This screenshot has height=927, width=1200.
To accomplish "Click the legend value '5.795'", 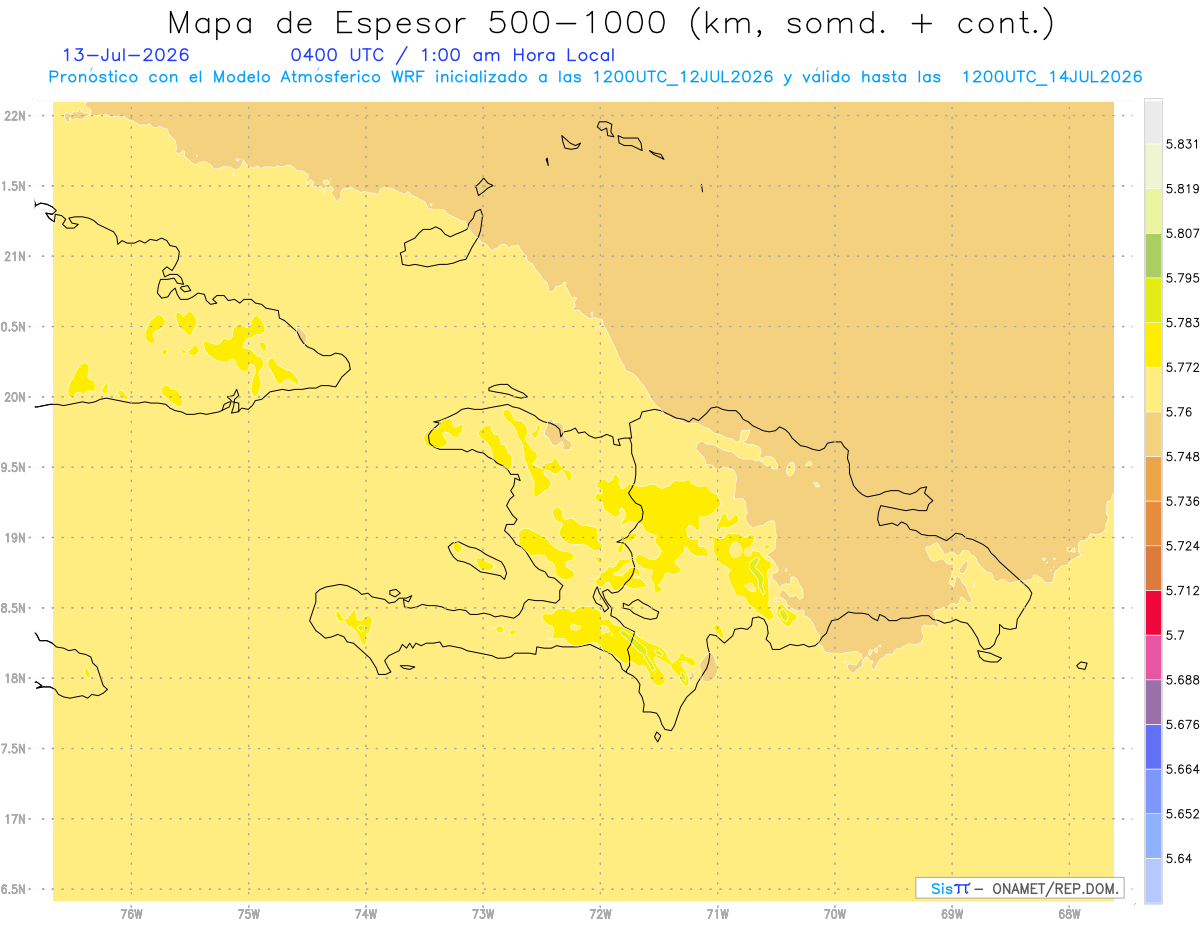I will (x=1183, y=278).
